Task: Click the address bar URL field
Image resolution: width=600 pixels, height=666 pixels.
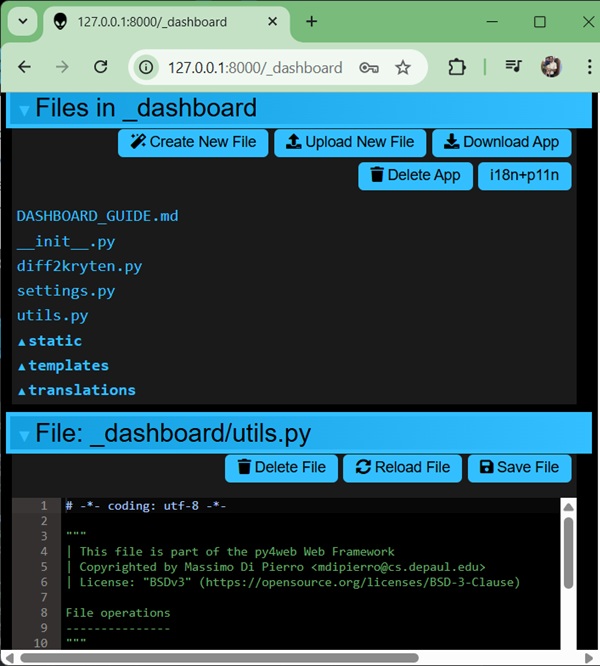Action: [x=255, y=68]
